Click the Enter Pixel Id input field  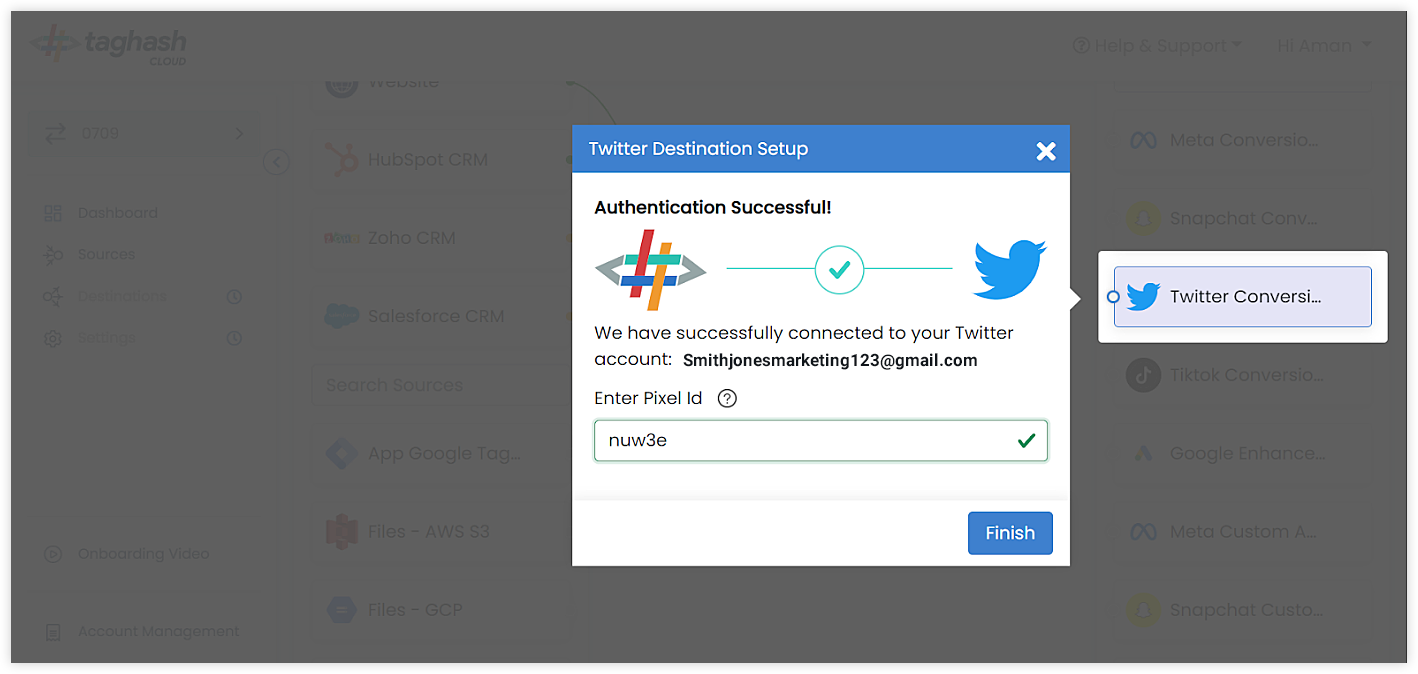821,441
